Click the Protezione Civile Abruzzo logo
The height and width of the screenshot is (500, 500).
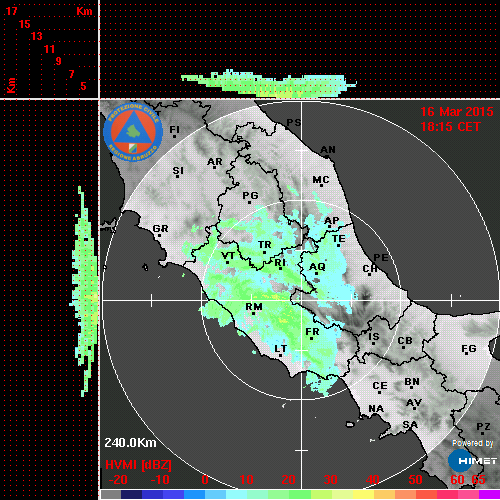tap(133, 132)
